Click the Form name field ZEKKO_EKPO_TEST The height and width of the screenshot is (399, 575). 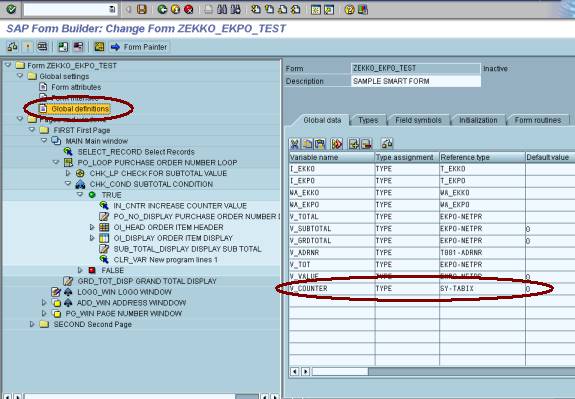(415, 68)
